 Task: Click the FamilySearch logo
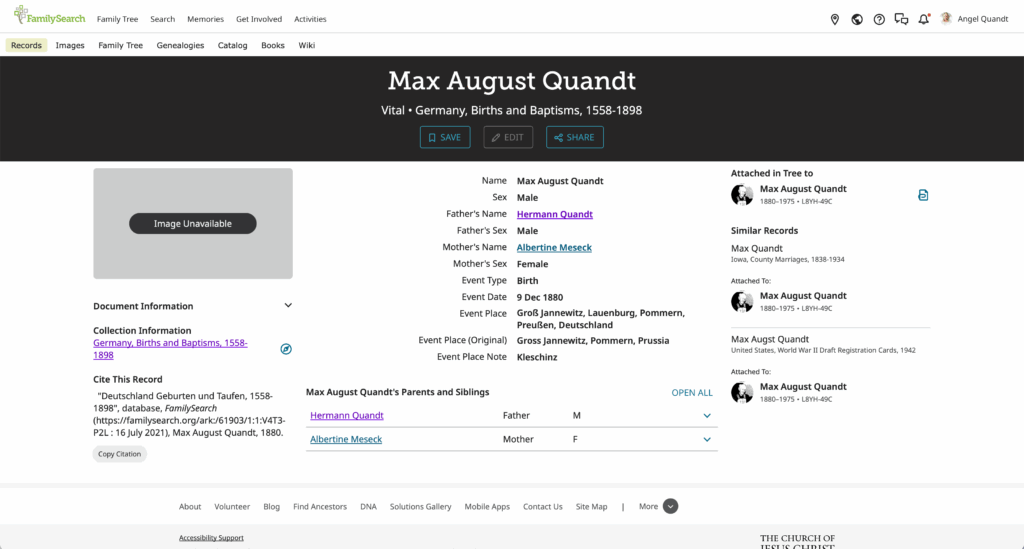click(49, 16)
